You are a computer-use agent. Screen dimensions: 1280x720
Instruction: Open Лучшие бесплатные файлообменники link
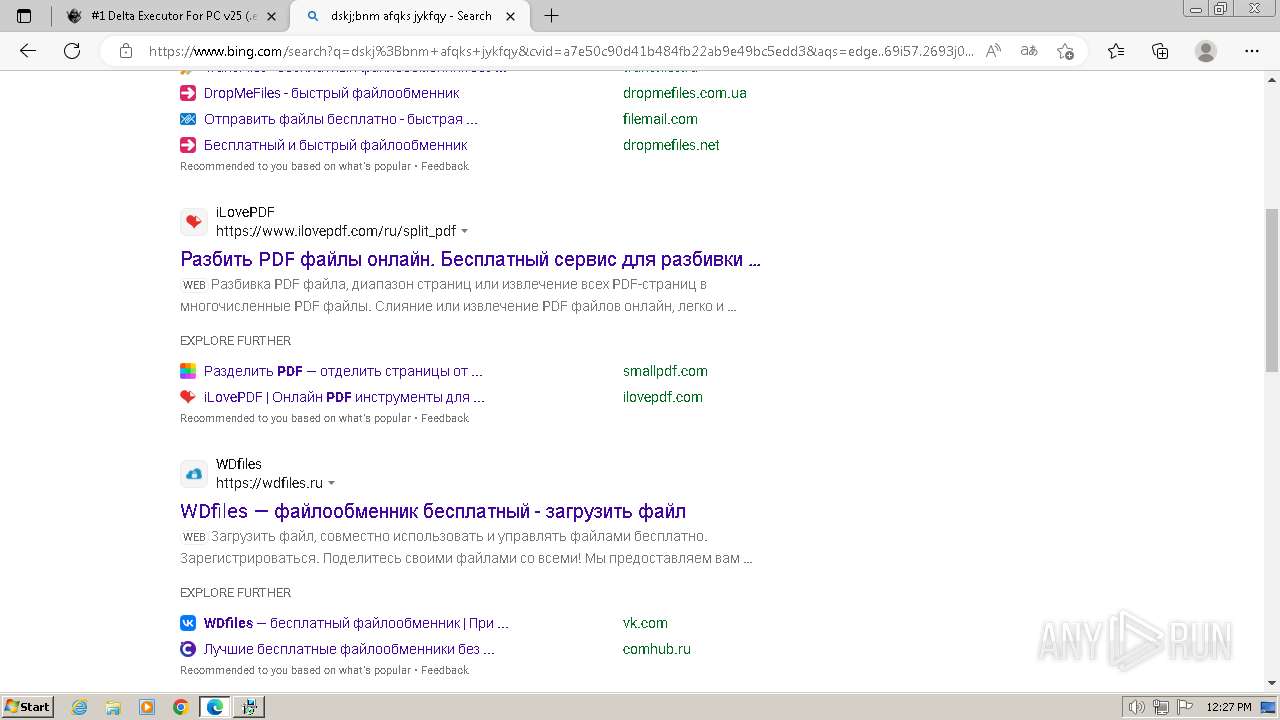point(349,649)
